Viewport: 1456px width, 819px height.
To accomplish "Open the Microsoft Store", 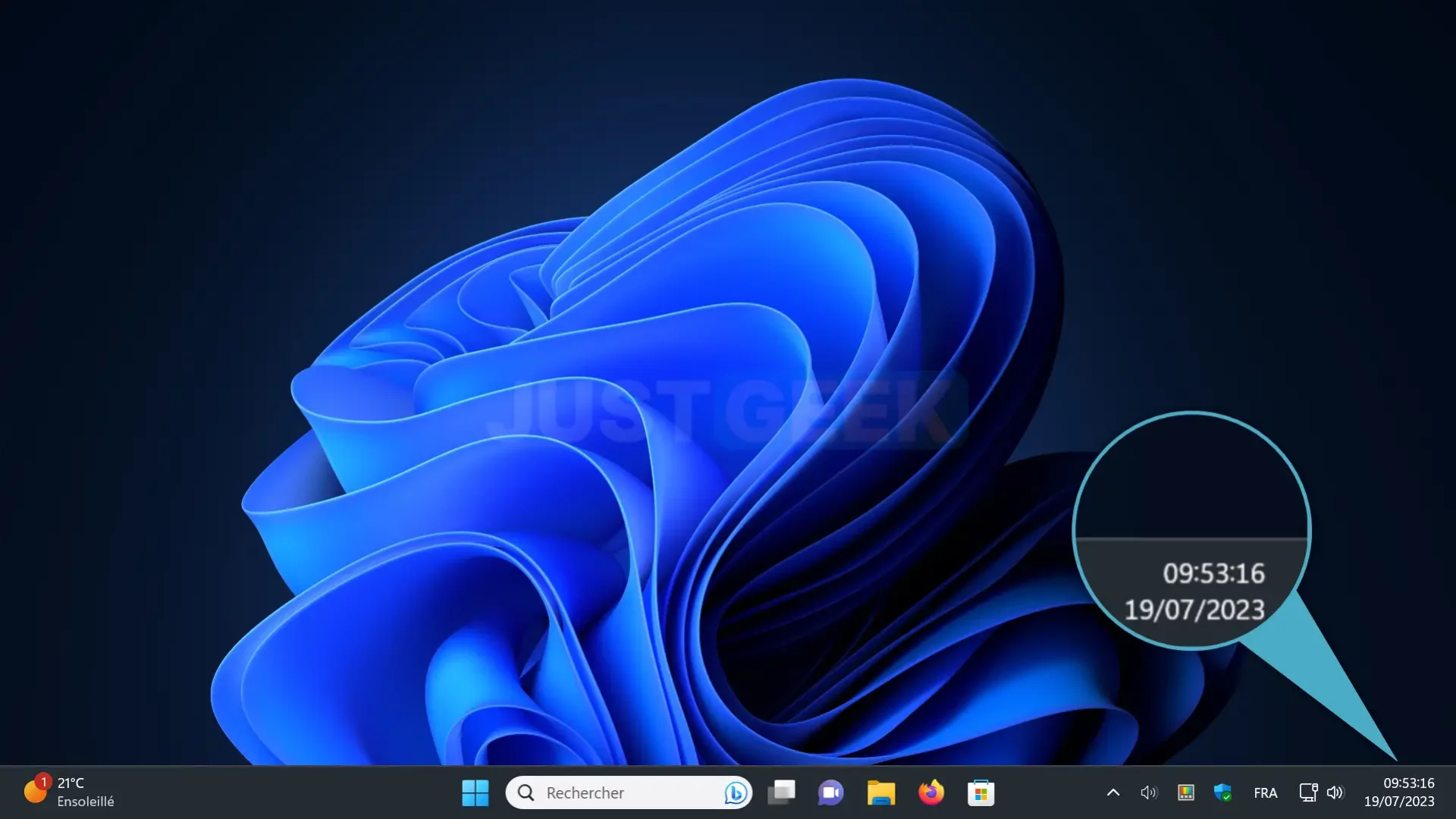I will click(x=981, y=793).
